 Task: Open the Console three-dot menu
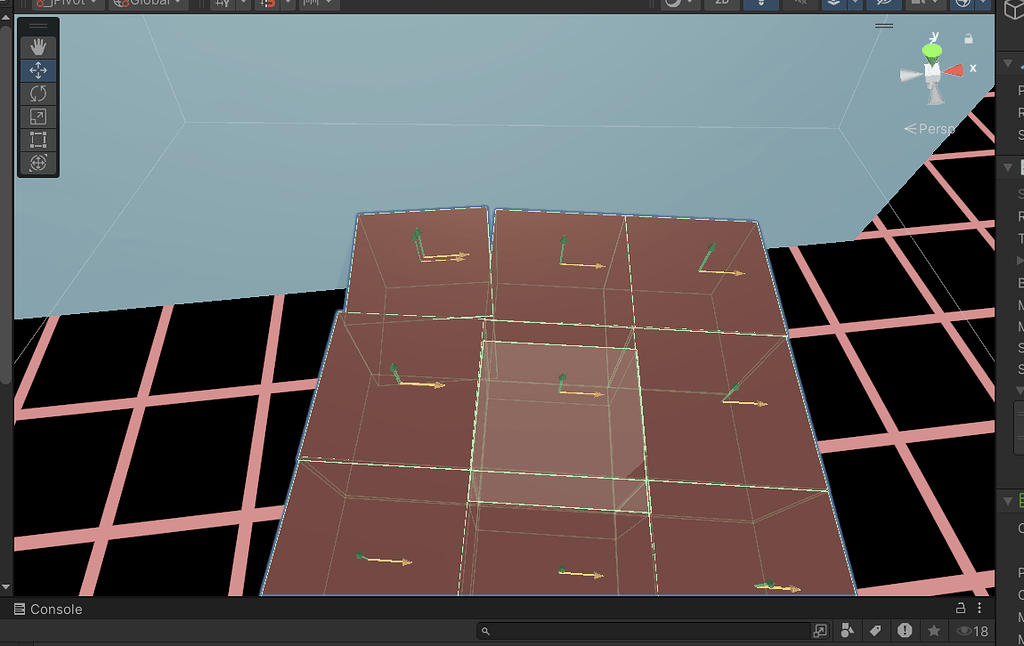coord(979,608)
